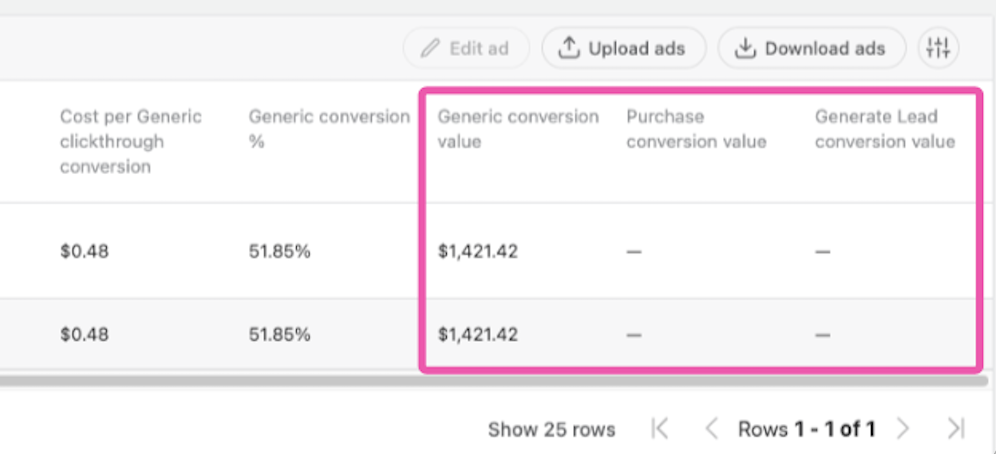Open the column customization sliders icon
The height and width of the screenshot is (454, 996).
[x=938, y=48]
